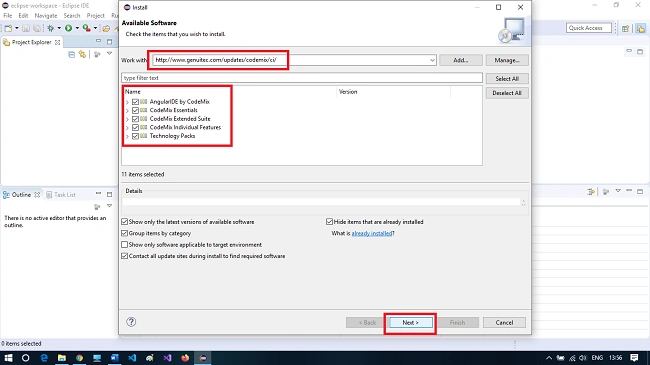Toggle Show only the latest versions checkbox
The height and width of the screenshot is (365, 650).
(x=124, y=222)
